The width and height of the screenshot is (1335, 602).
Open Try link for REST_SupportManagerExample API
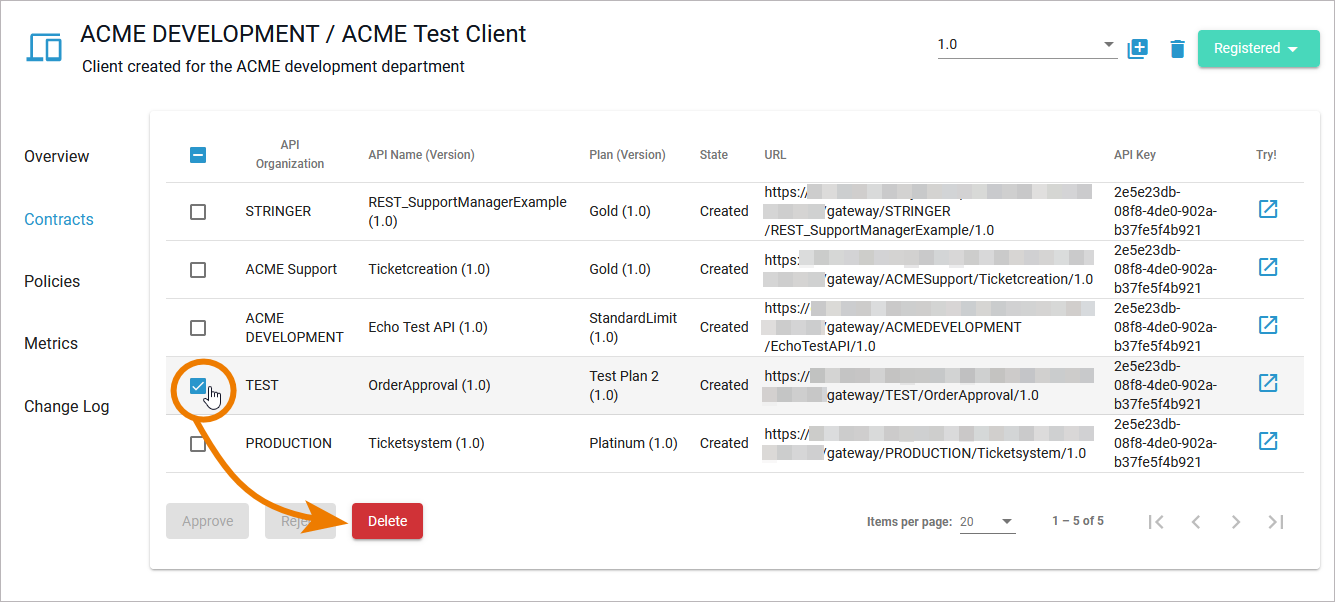(x=1267, y=209)
